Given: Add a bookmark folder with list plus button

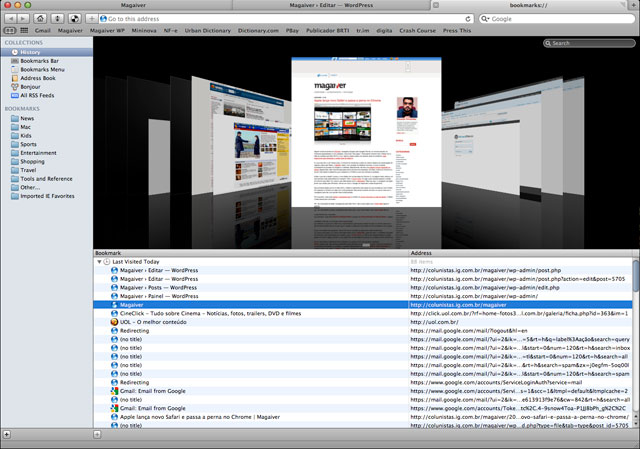Looking at the screenshot, I should (x=97, y=434).
